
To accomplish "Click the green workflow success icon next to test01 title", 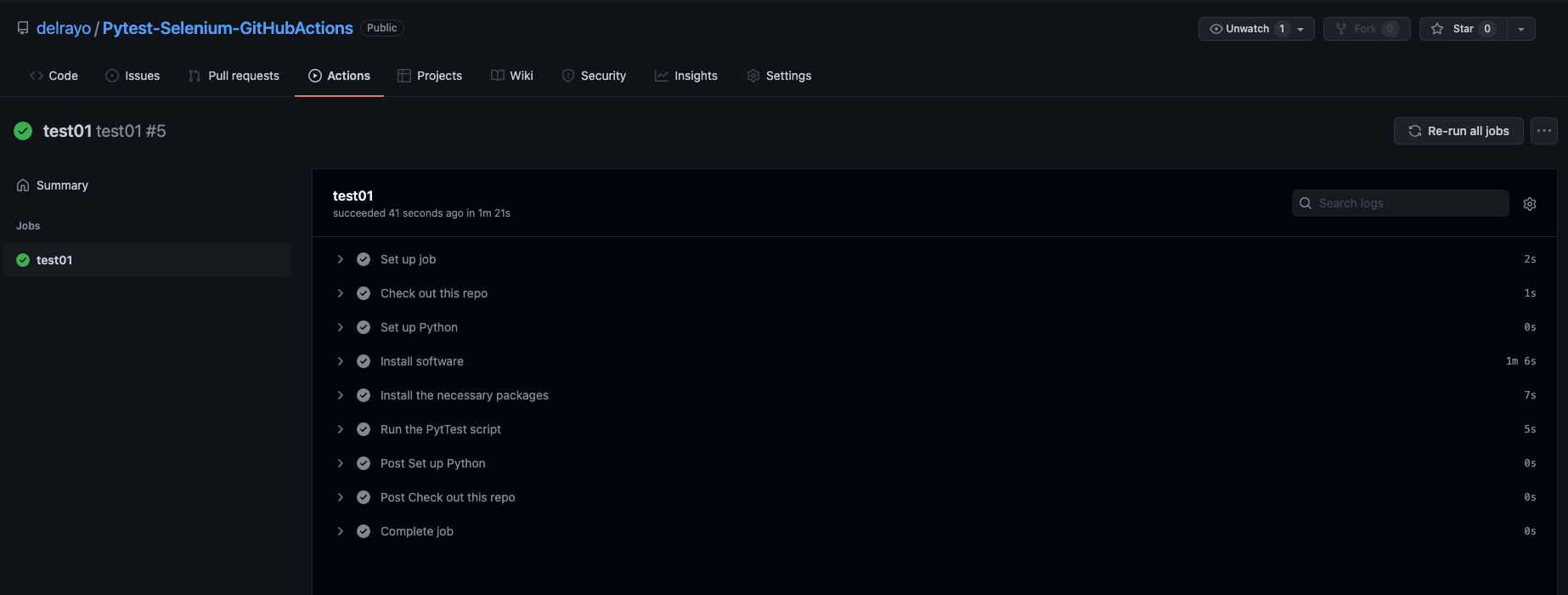I will 23,131.
